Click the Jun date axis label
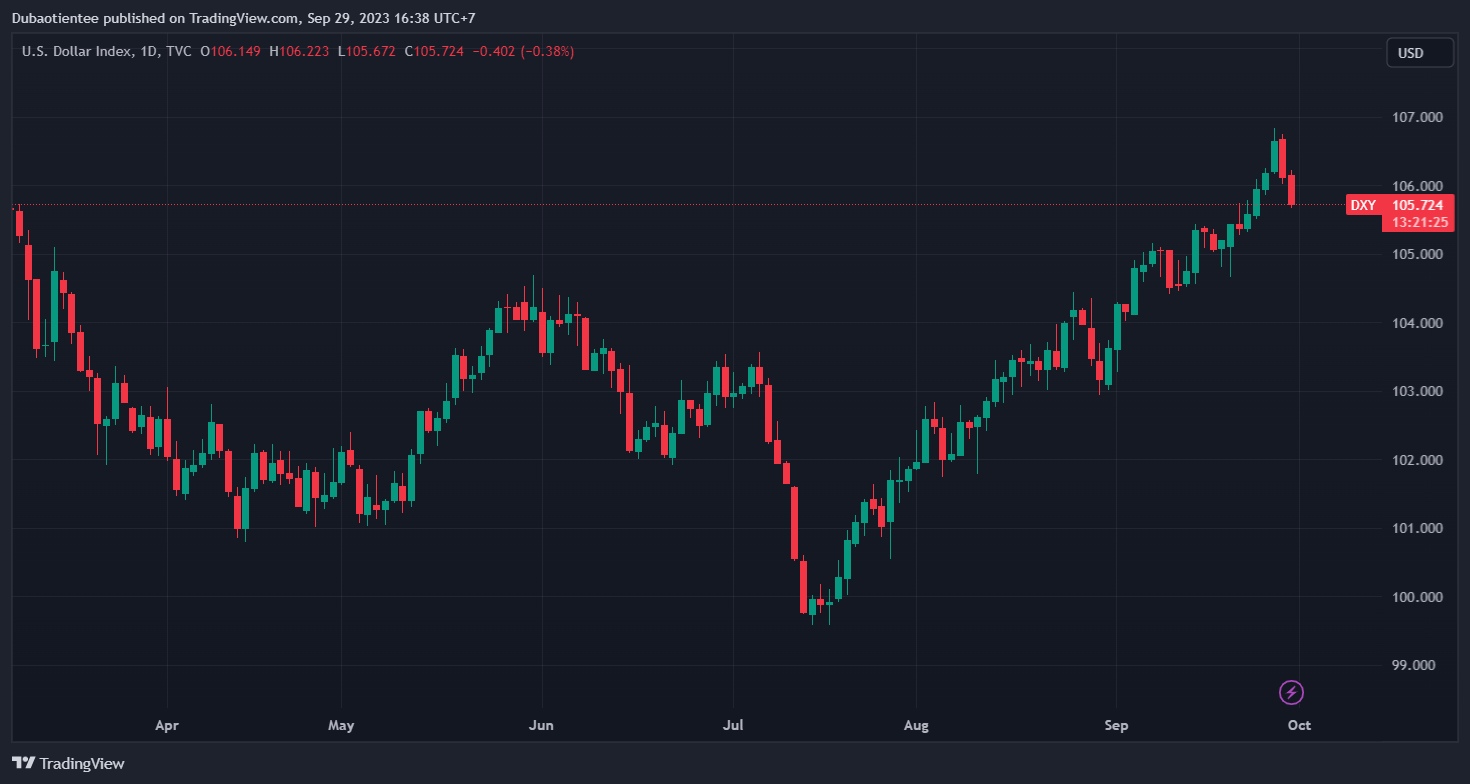This screenshot has width=1470, height=784. tap(541, 725)
